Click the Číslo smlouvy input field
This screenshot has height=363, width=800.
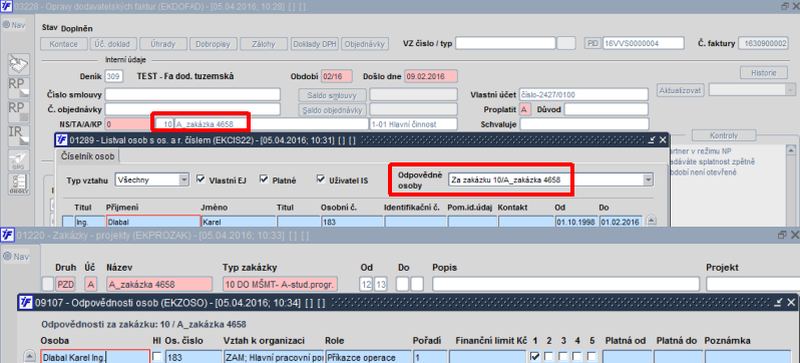pyautogui.click(x=193, y=94)
